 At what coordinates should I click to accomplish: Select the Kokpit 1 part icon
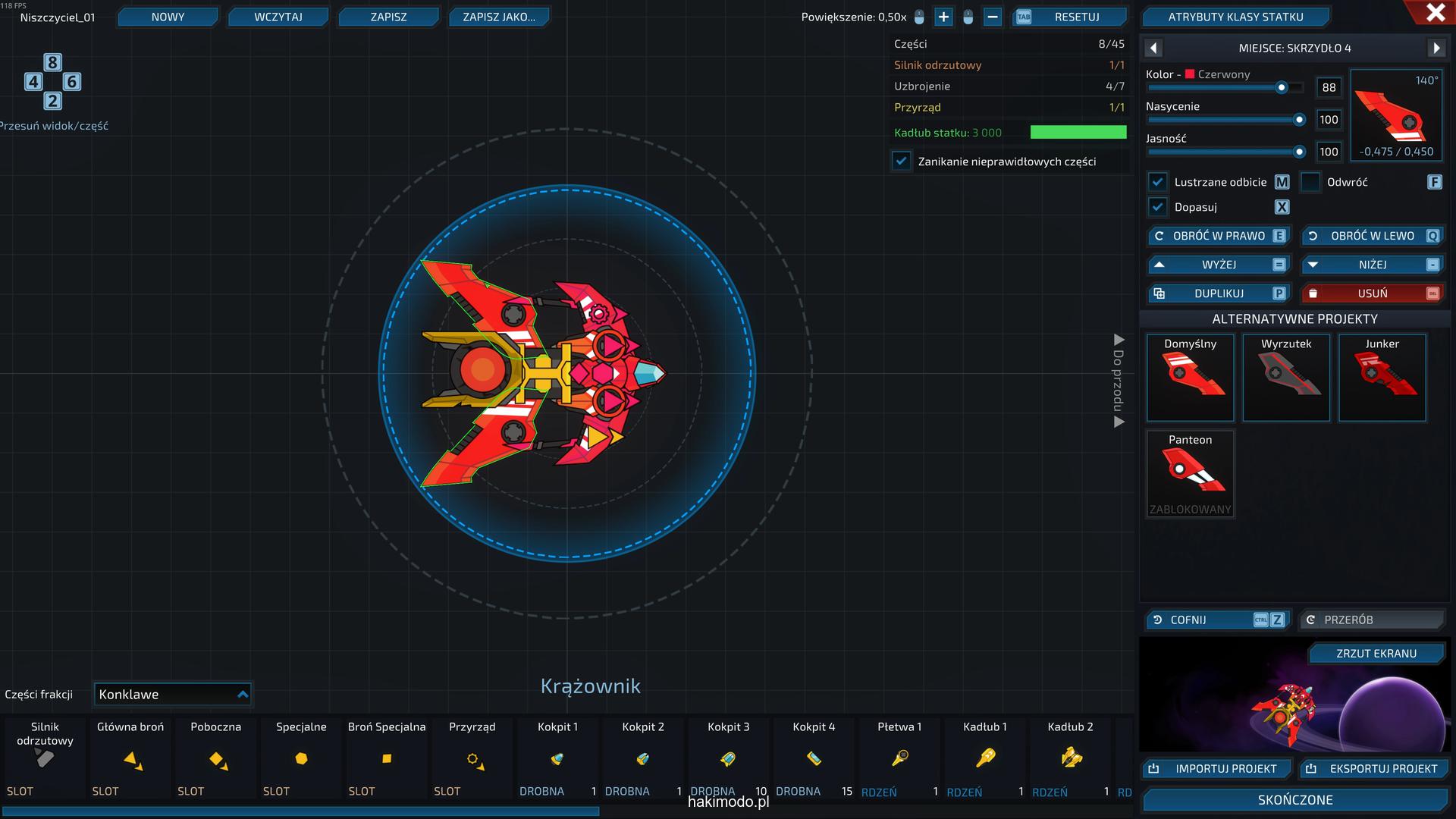557,758
